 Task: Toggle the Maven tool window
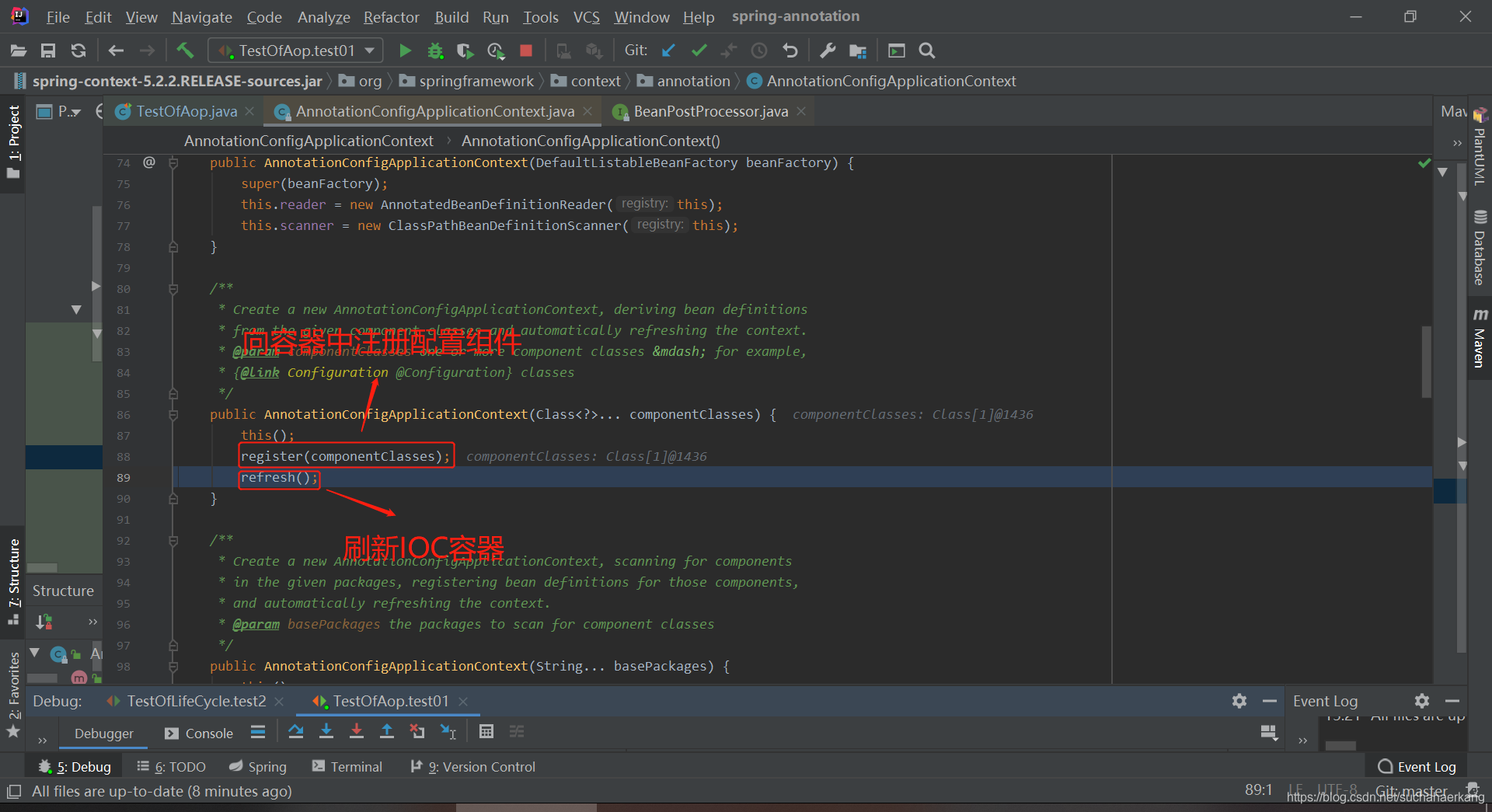1480,338
